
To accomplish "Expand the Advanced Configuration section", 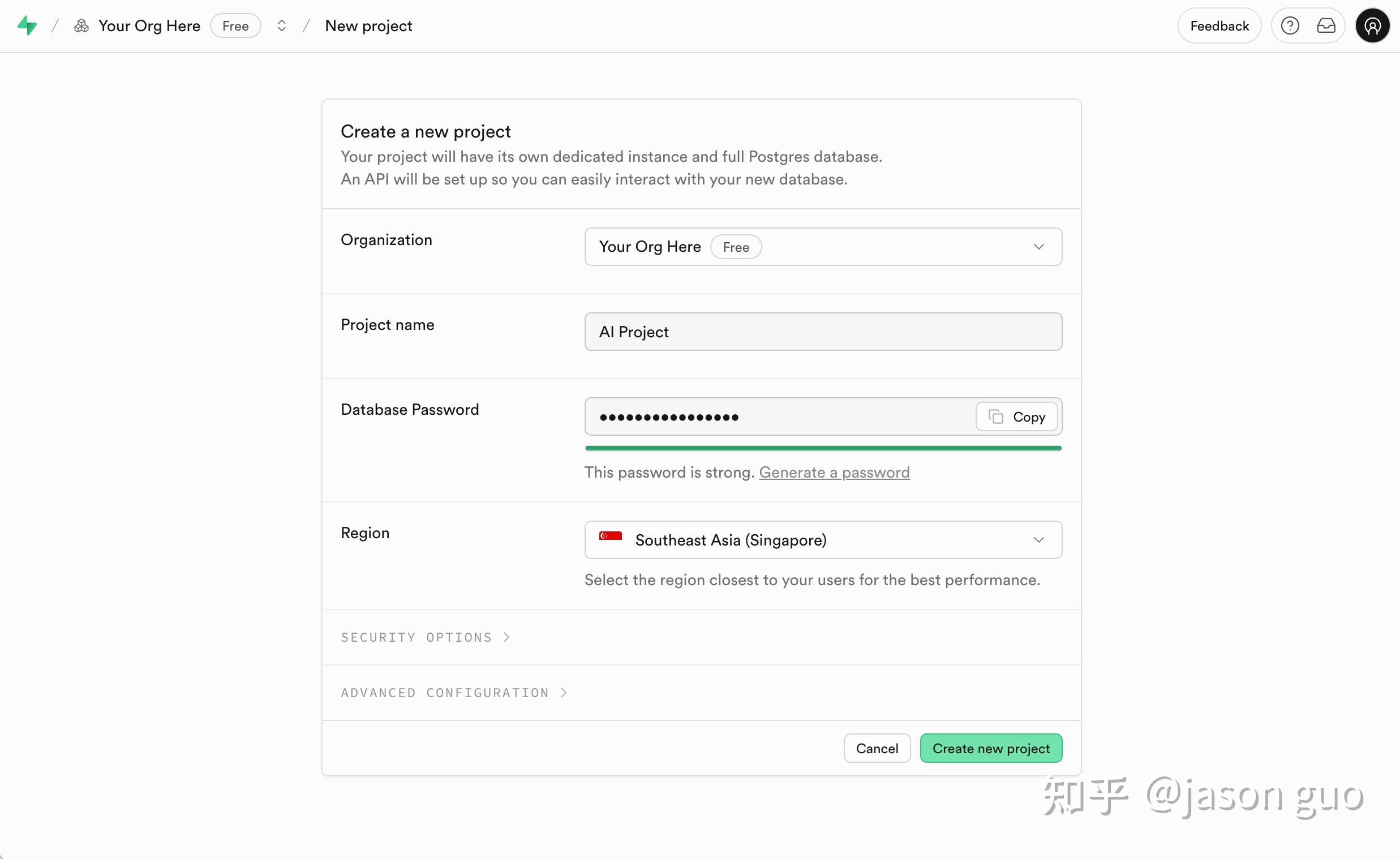I will pos(453,693).
